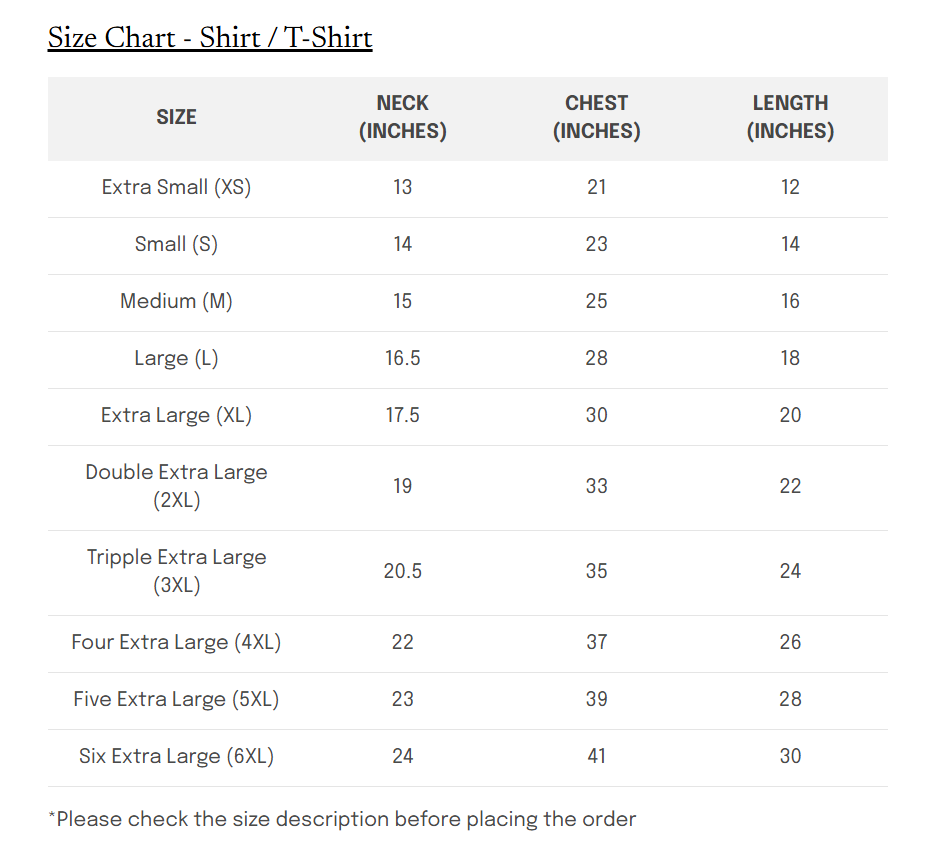Select the Small (S) size row label
This screenshot has width=928, height=862.
click(x=176, y=244)
